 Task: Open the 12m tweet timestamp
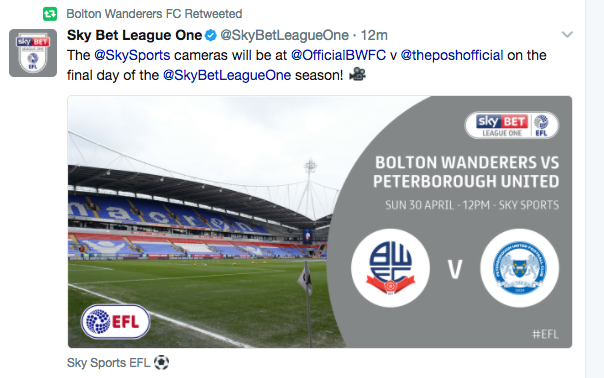[374, 35]
